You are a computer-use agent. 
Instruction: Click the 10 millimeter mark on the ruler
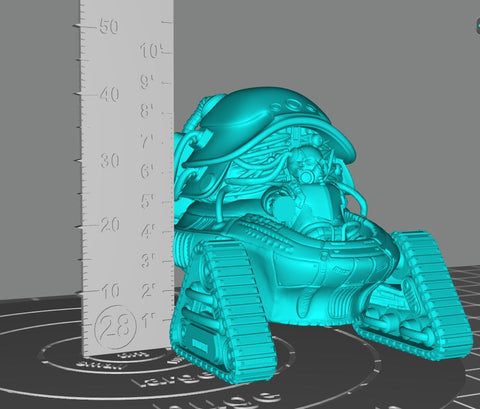[111, 291]
